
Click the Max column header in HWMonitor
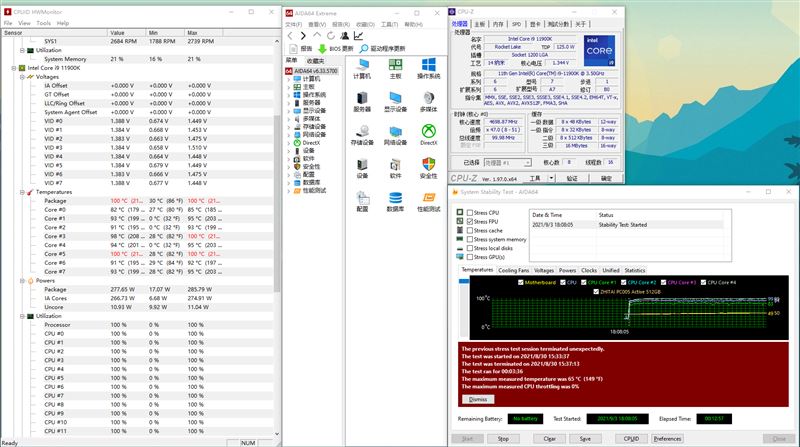204,33
